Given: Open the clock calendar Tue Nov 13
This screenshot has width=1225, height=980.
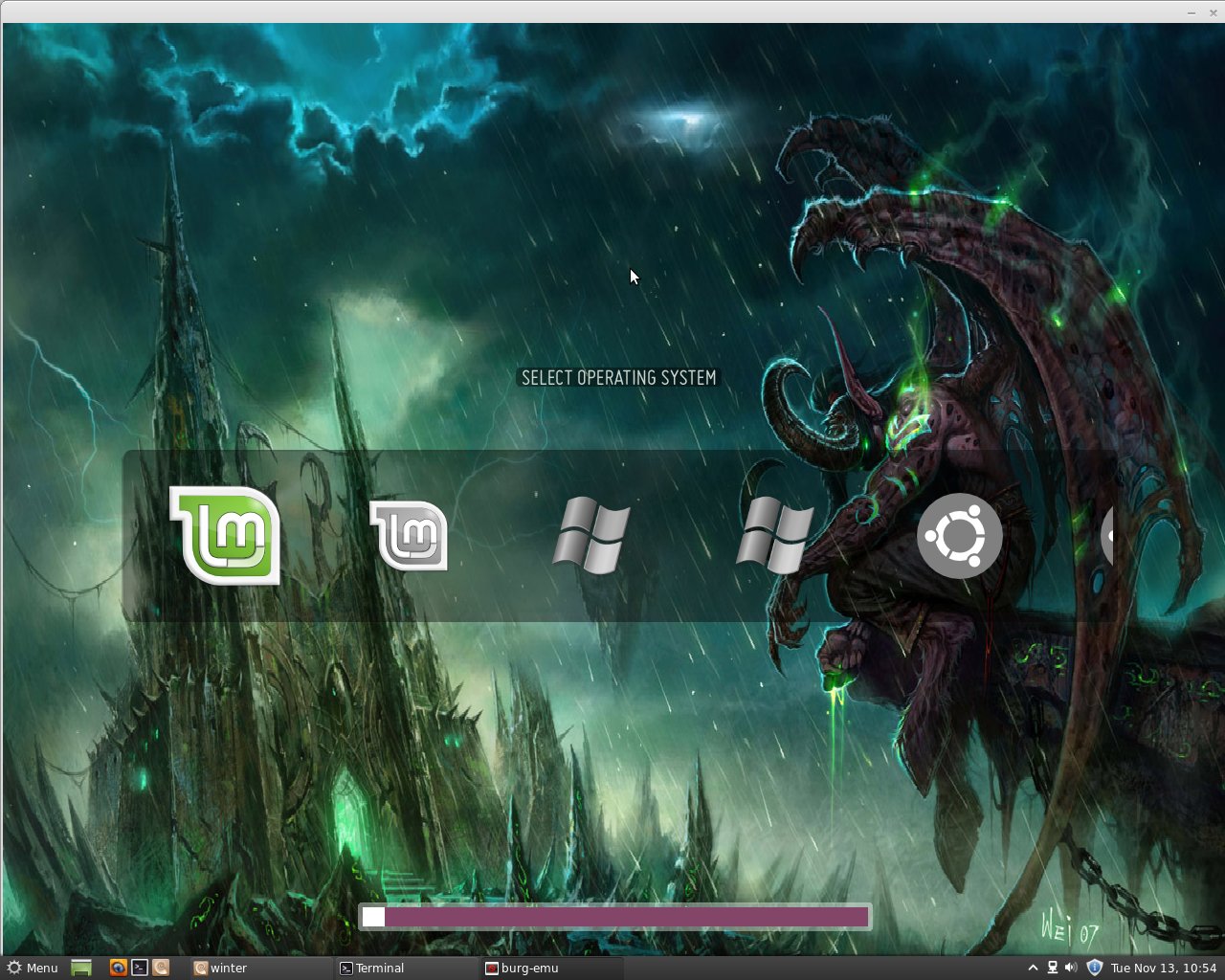Looking at the screenshot, I should point(1164,968).
